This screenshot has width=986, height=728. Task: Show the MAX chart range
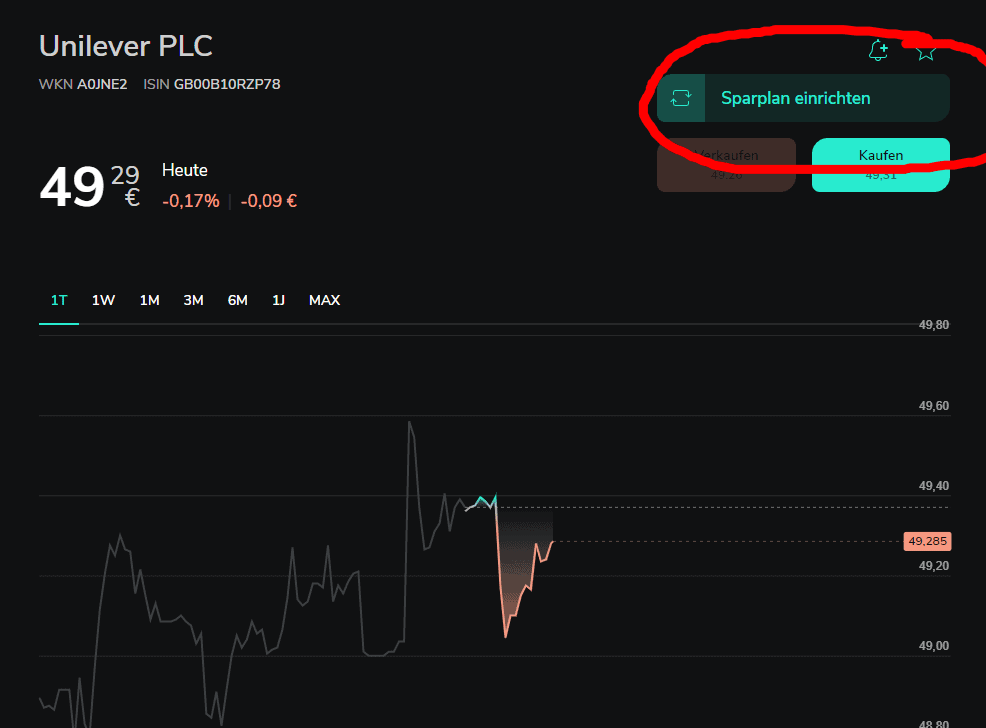(324, 301)
